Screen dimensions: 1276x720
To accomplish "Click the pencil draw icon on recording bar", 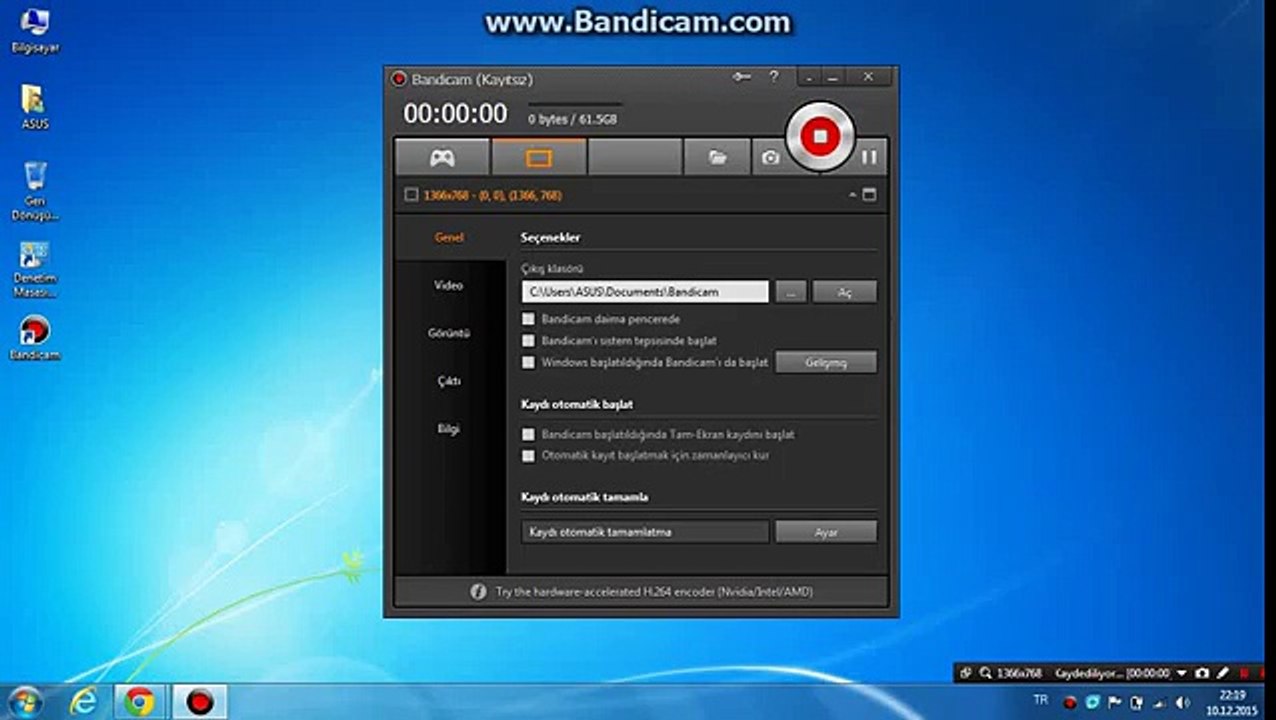I will point(1222,674).
